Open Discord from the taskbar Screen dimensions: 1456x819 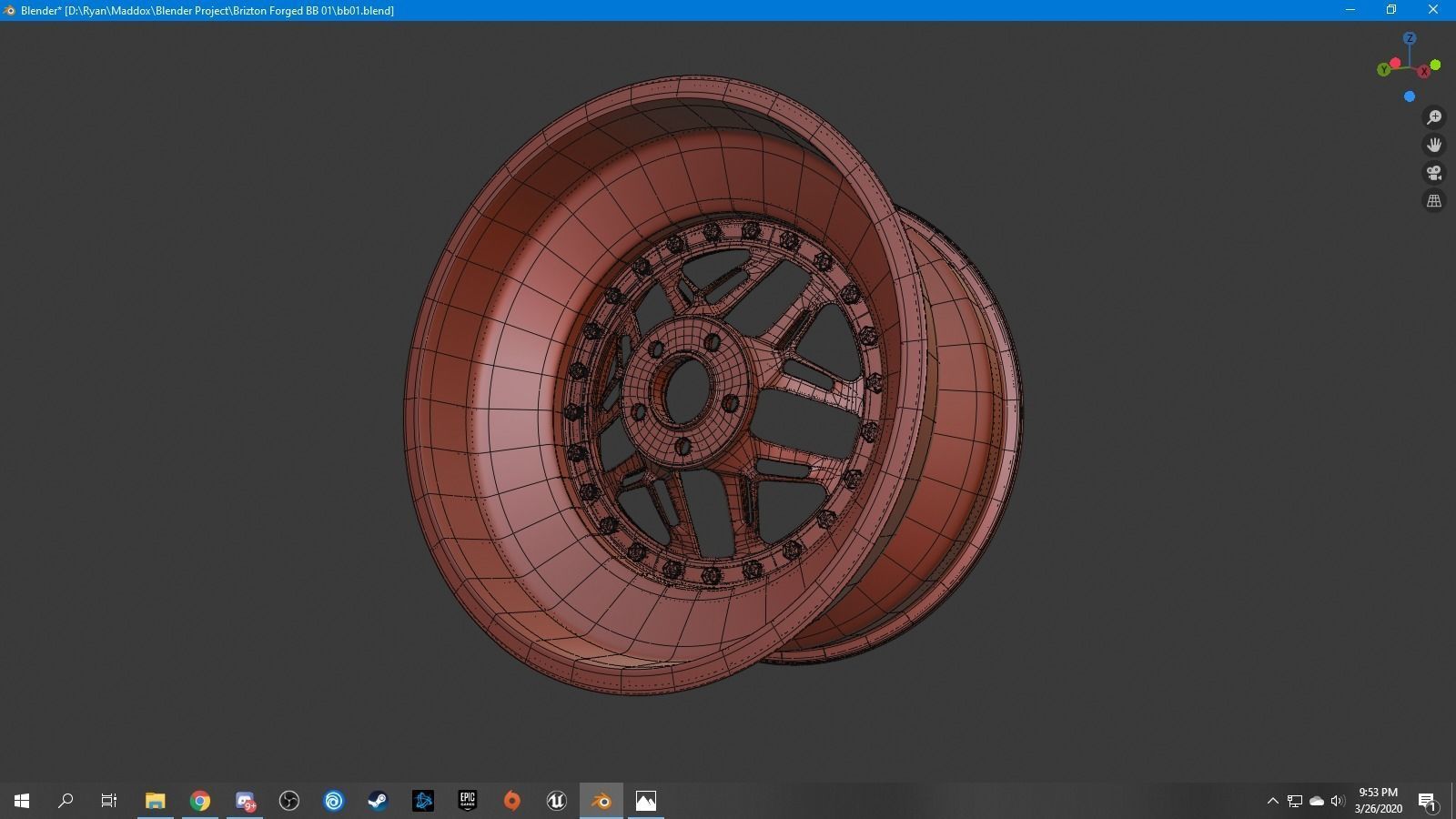pyautogui.click(x=245, y=801)
